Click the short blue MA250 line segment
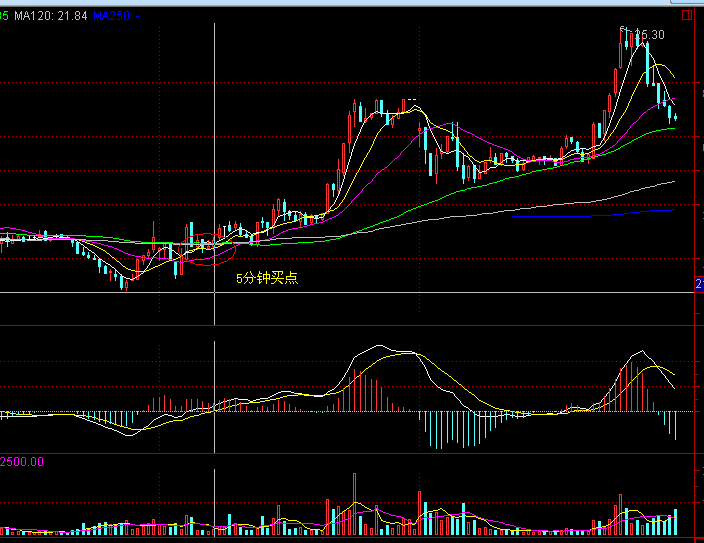The width and height of the screenshot is (704, 543). tap(560, 214)
